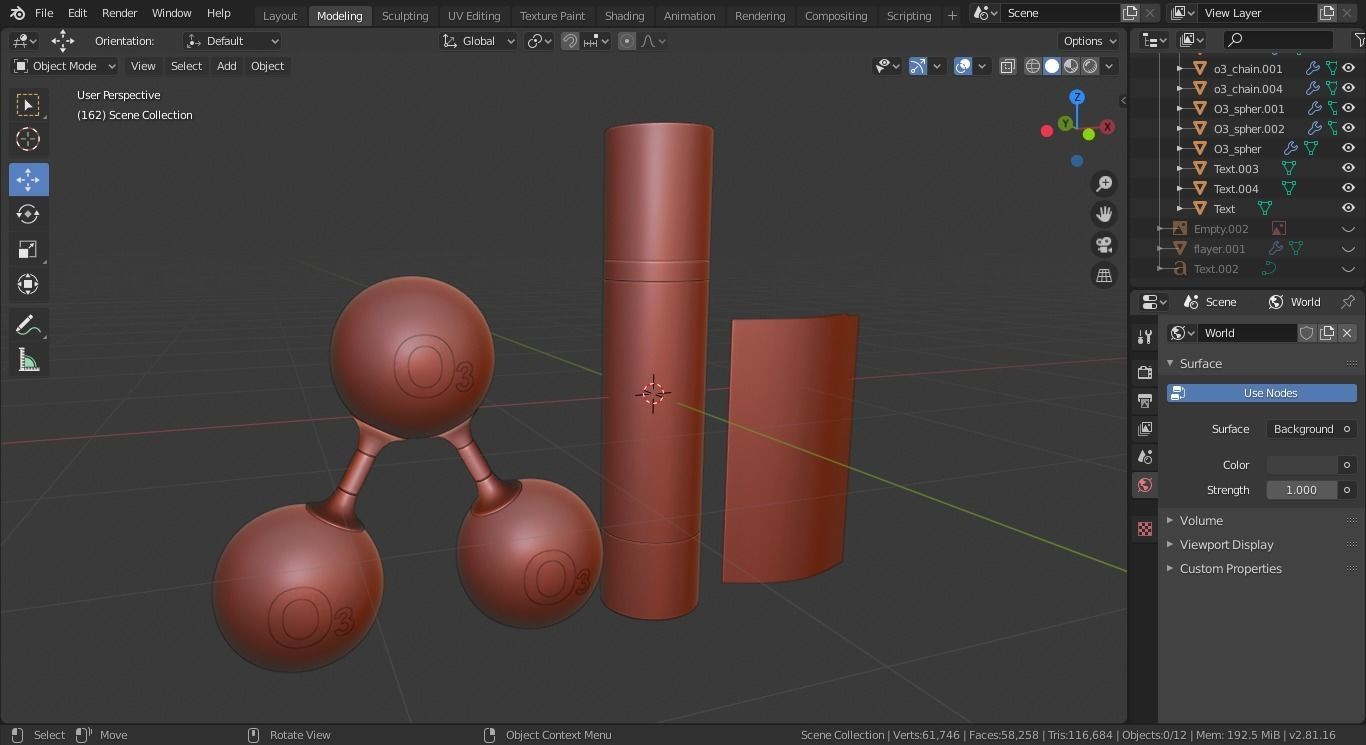Click the viewport View menu button

click(x=143, y=66)
